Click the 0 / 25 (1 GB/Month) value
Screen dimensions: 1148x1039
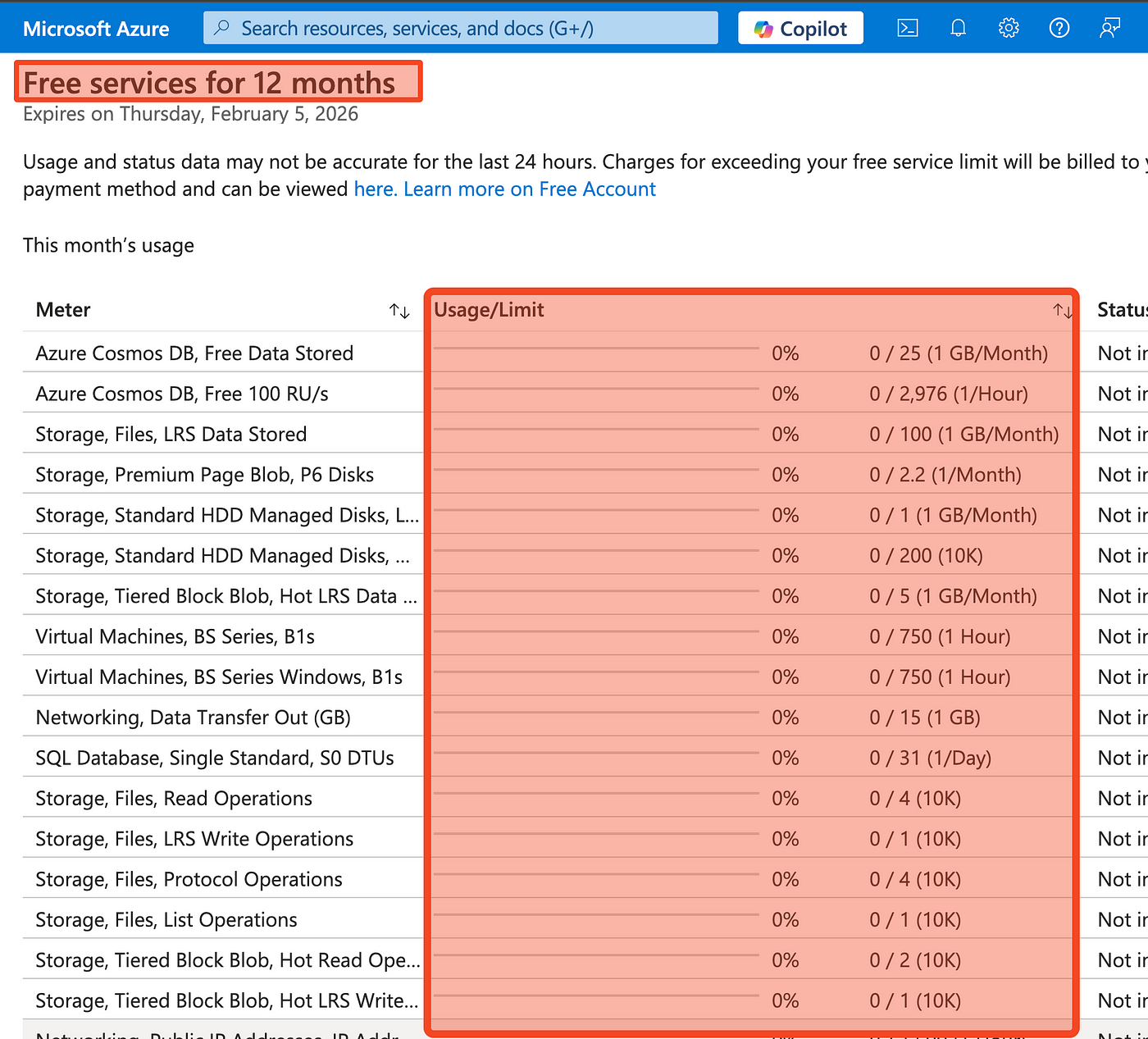click(959, 353)
